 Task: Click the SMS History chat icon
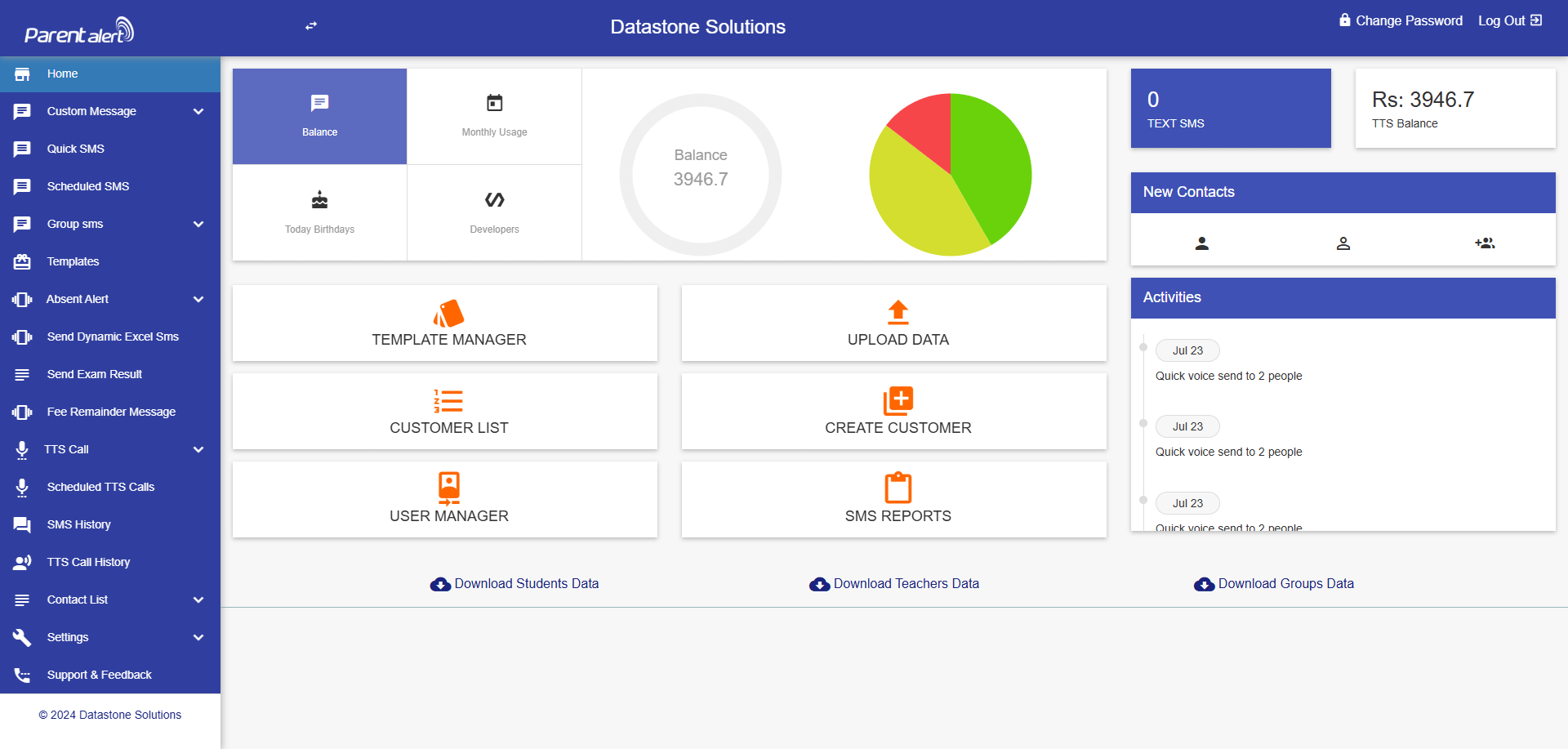point(22,525)
